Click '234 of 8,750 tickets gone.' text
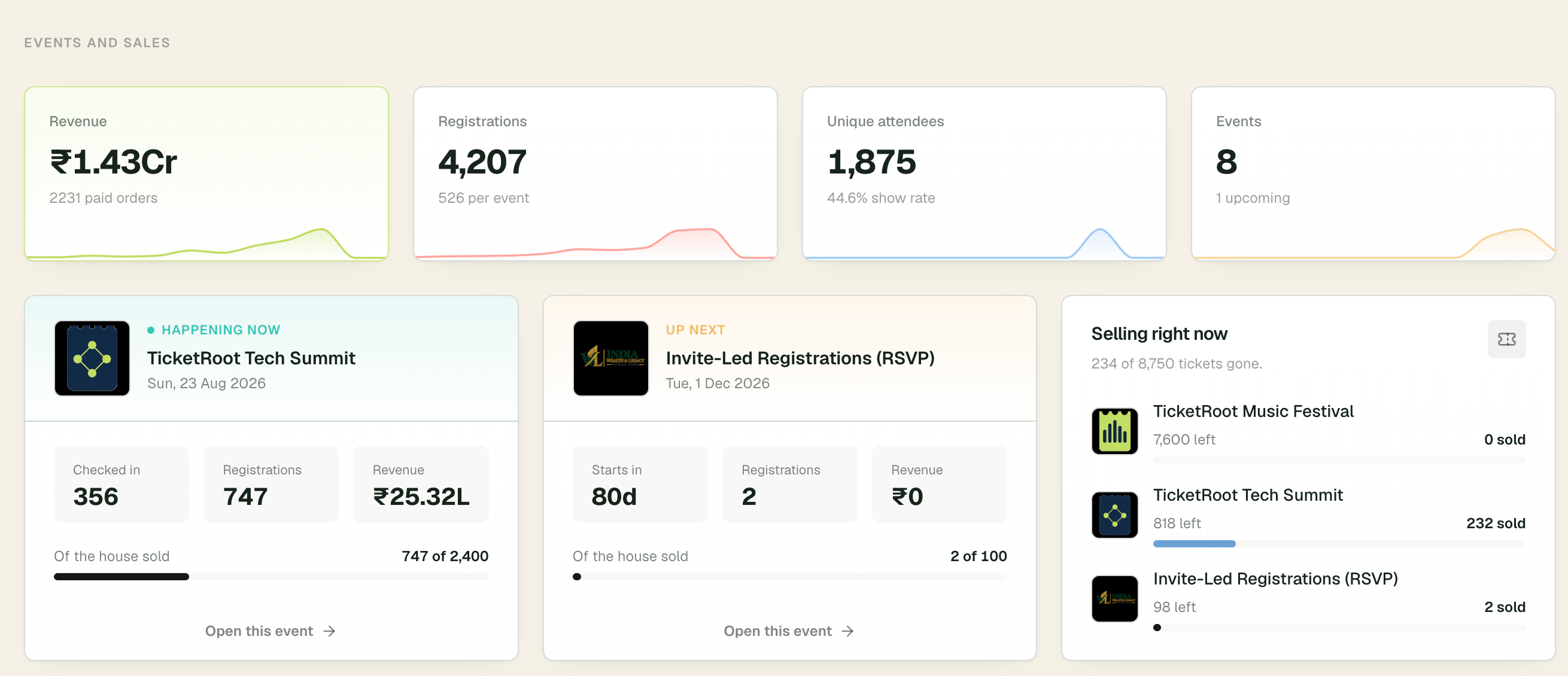 [1176, 363]
